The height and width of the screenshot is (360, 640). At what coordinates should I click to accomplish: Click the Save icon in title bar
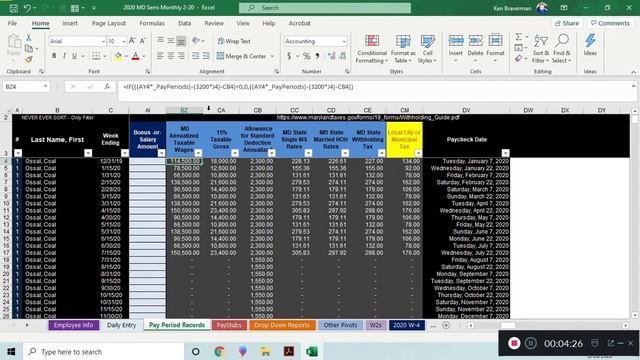(13, 8)
